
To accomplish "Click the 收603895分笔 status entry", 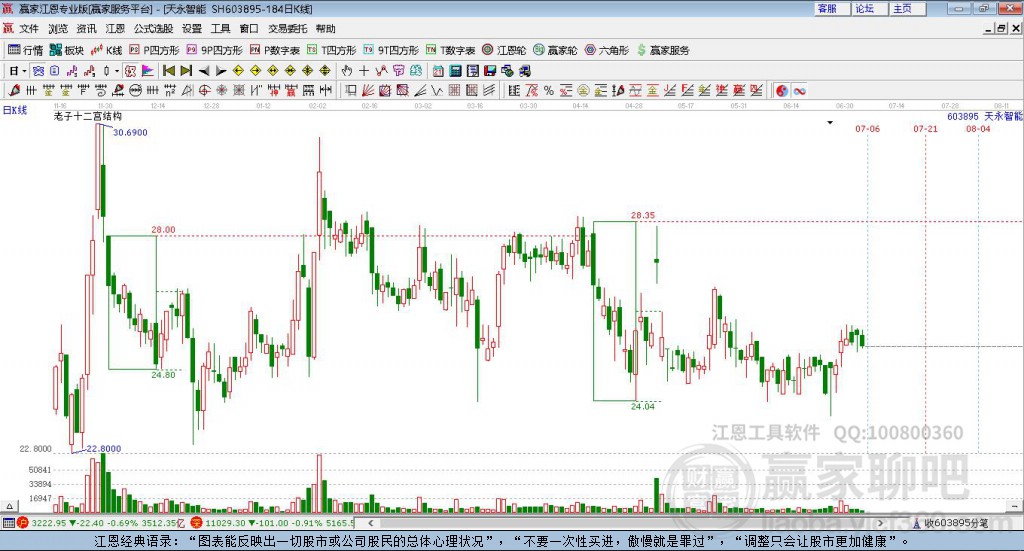I will click(951, 523).
